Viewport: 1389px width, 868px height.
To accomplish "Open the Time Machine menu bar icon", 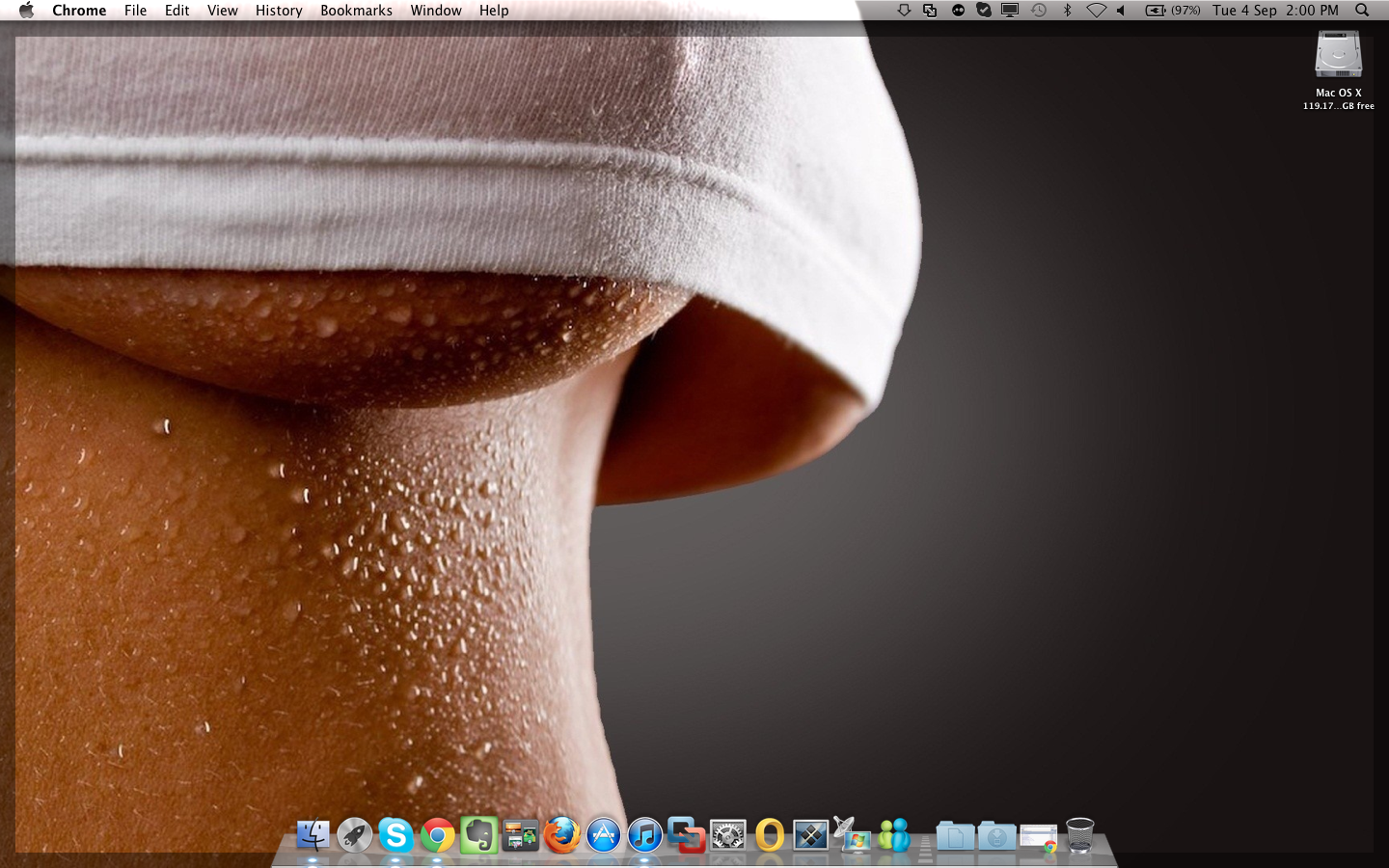I will [x=1039, y=10].
